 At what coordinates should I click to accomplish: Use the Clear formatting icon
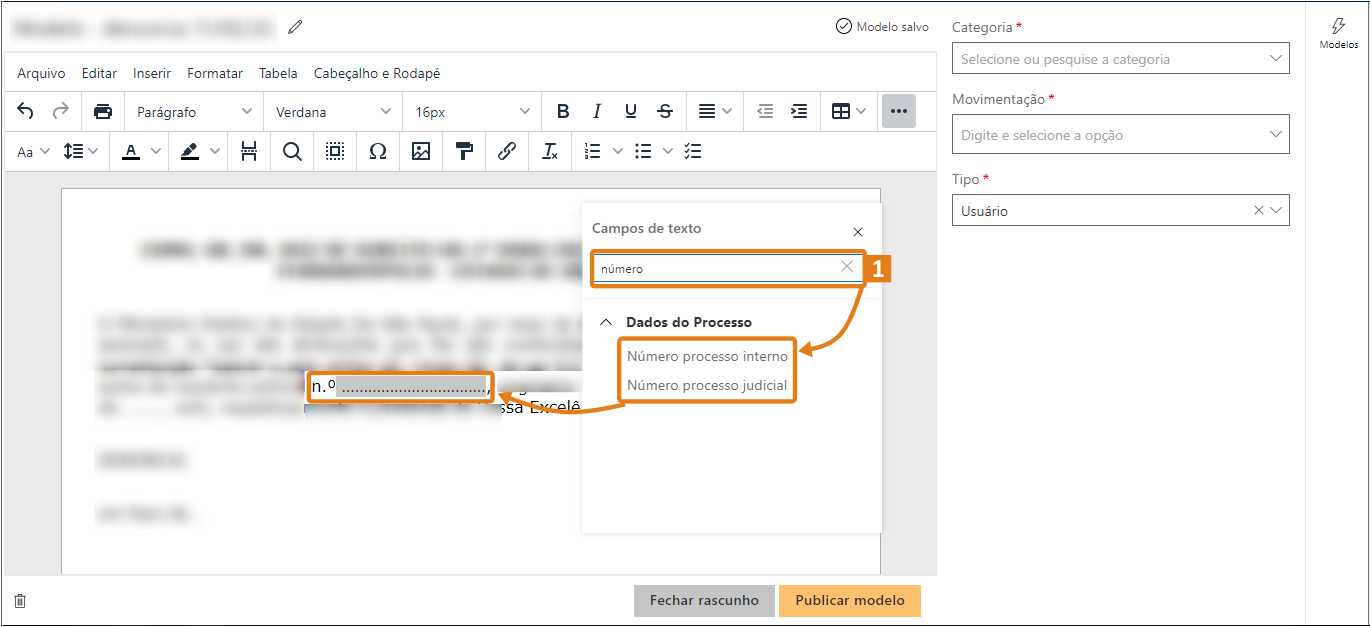tap(549, 151)
